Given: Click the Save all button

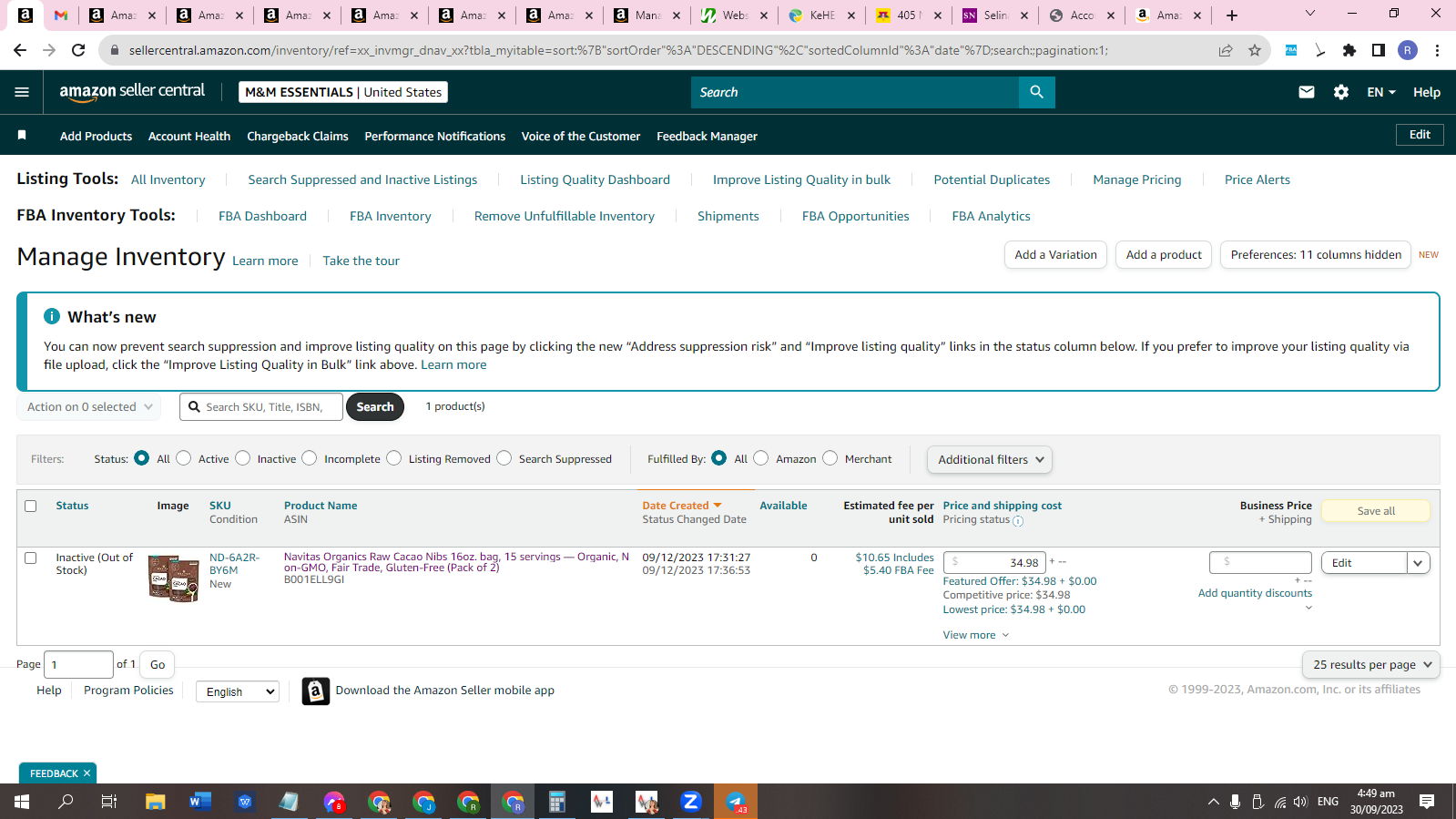Looking at the screenshot, I should tap(1376, 511).
